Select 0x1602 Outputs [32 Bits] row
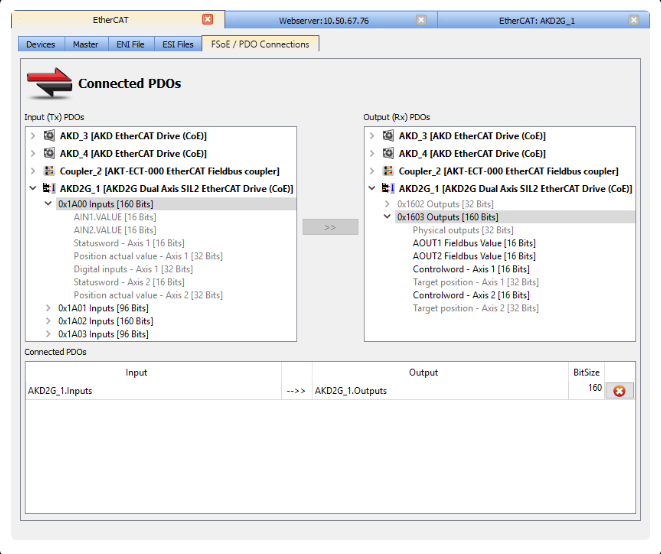Image resolution: width=661 pixels, height=554 pixels. point(445,204)
